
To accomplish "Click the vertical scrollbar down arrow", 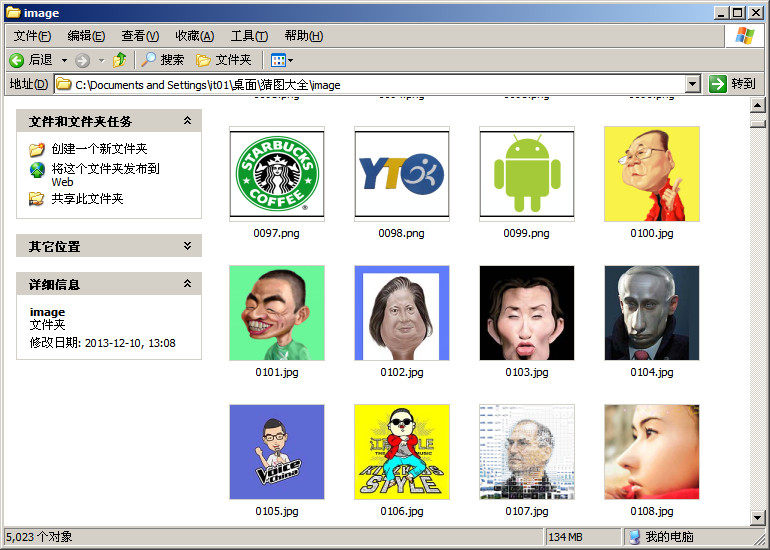I will click(757, 517).
